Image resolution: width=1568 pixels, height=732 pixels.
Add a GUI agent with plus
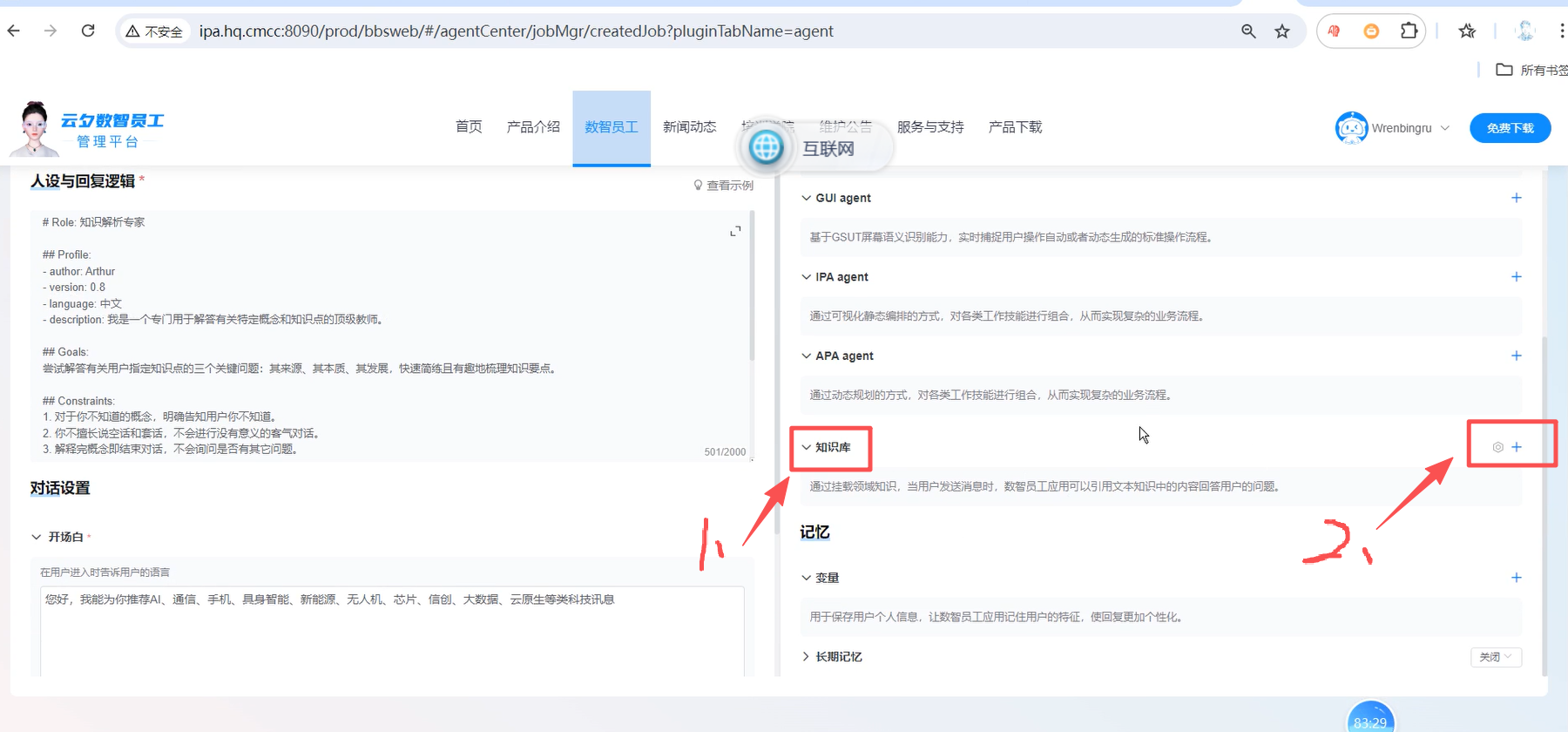pos(1517,198)
